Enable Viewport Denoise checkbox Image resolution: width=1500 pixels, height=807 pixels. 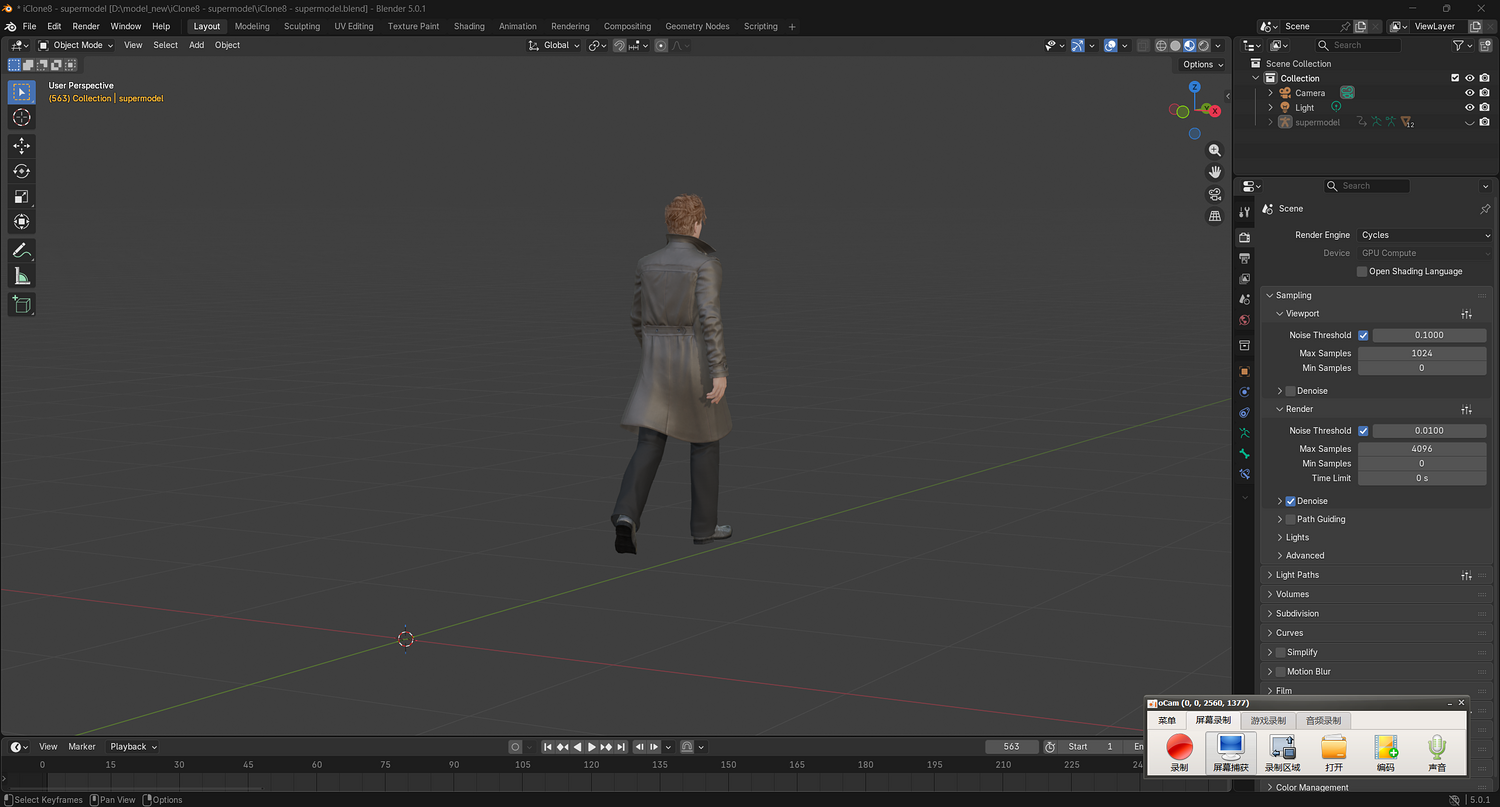tap(1290, 391)
